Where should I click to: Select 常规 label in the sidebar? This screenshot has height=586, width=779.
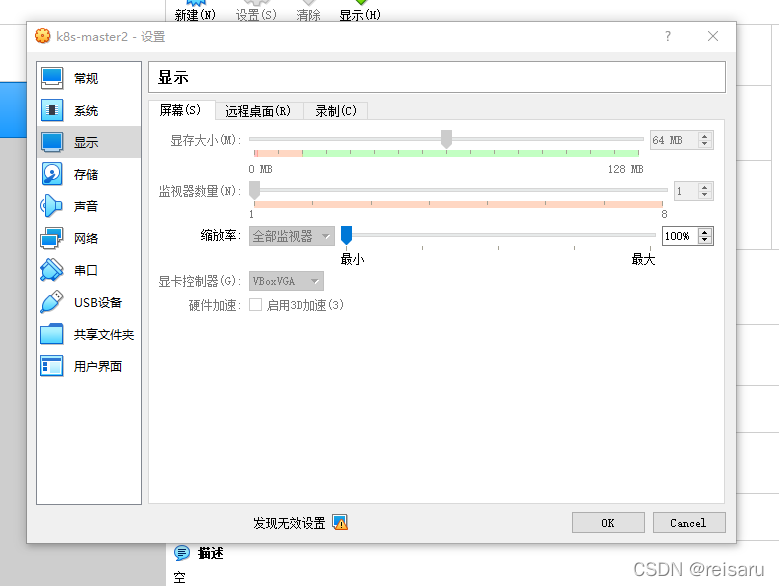click(x=86, y=78)
